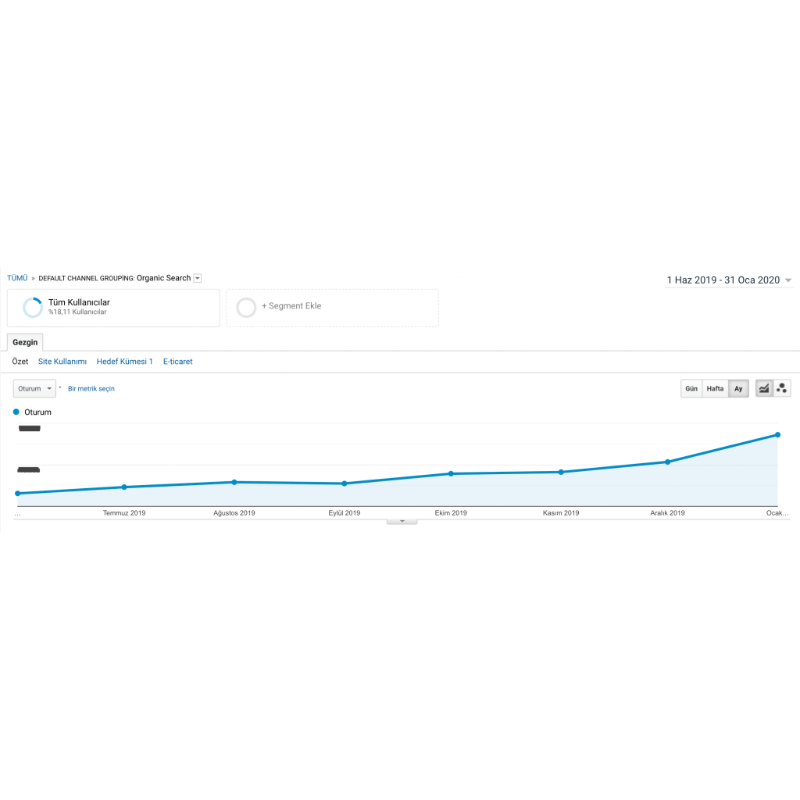The height and width of the screenshot is (800, 800).
Task: Open the date range dropdown arrow
Action: (x=788, y=280)
